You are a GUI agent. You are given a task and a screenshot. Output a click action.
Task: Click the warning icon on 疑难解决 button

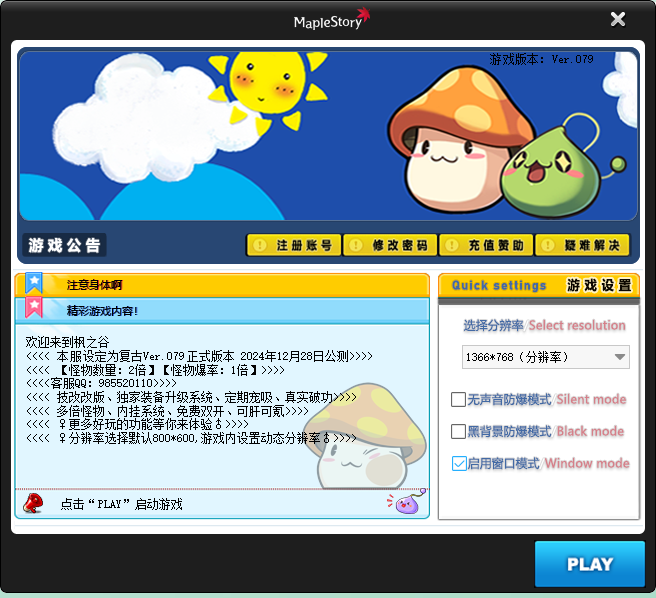coord(548,245)
